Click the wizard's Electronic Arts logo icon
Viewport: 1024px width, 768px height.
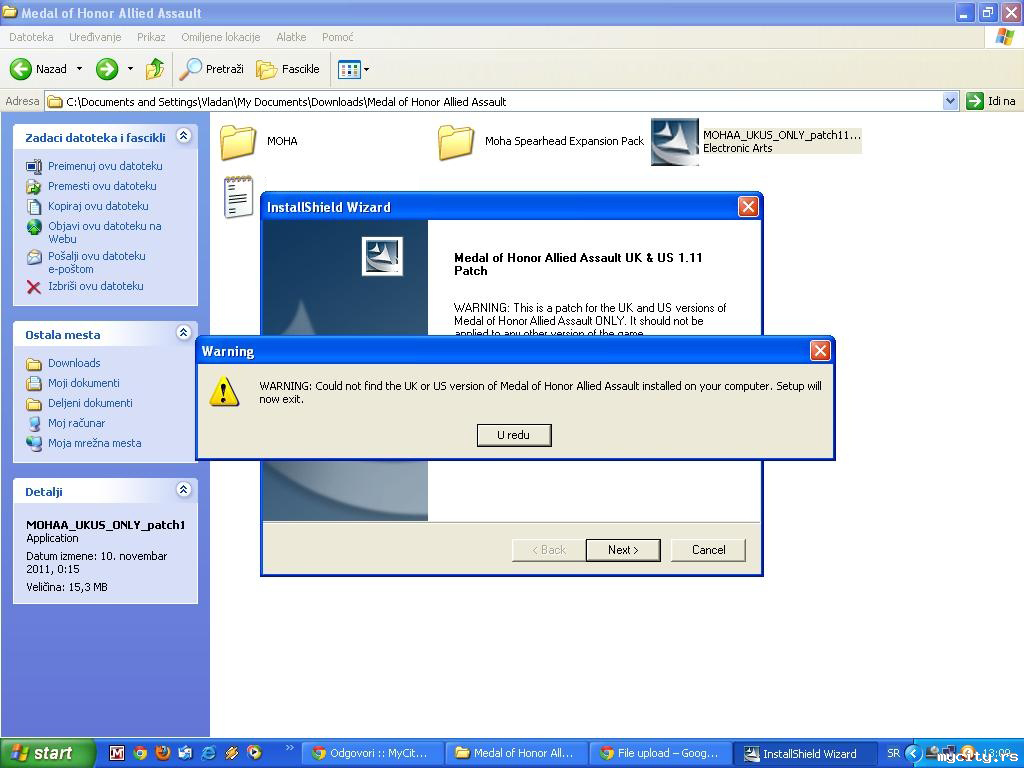[382, 255]
